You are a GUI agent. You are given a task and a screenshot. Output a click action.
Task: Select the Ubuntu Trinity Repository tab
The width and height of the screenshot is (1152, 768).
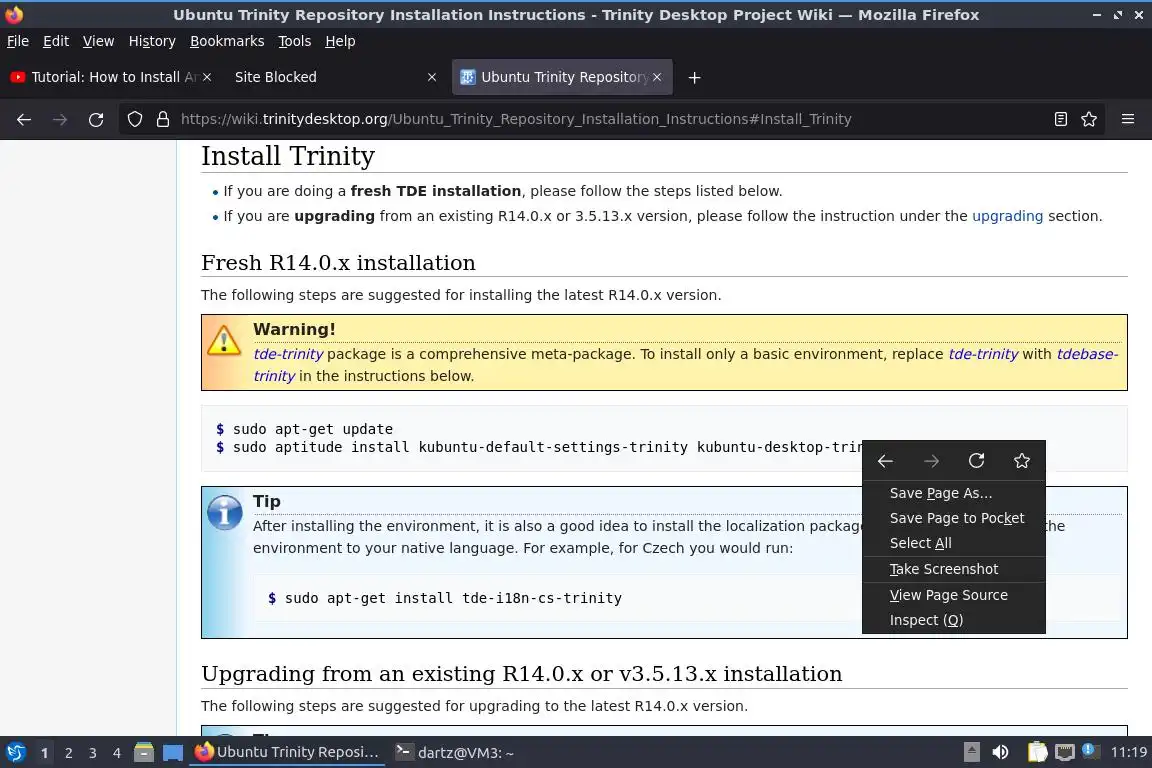click(x=562, y=77)
